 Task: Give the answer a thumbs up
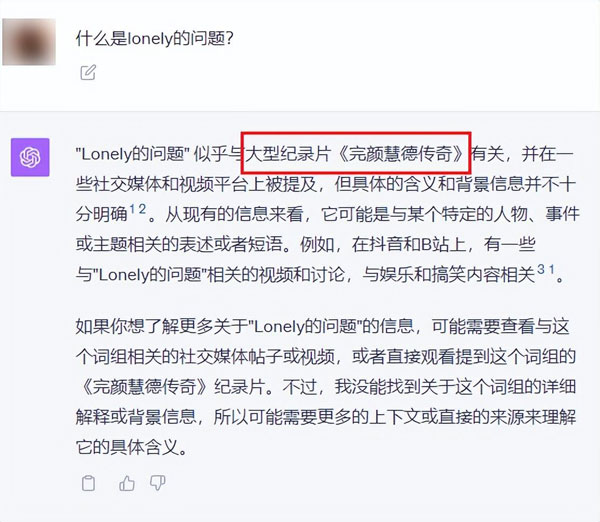click(x=127, y=483)
